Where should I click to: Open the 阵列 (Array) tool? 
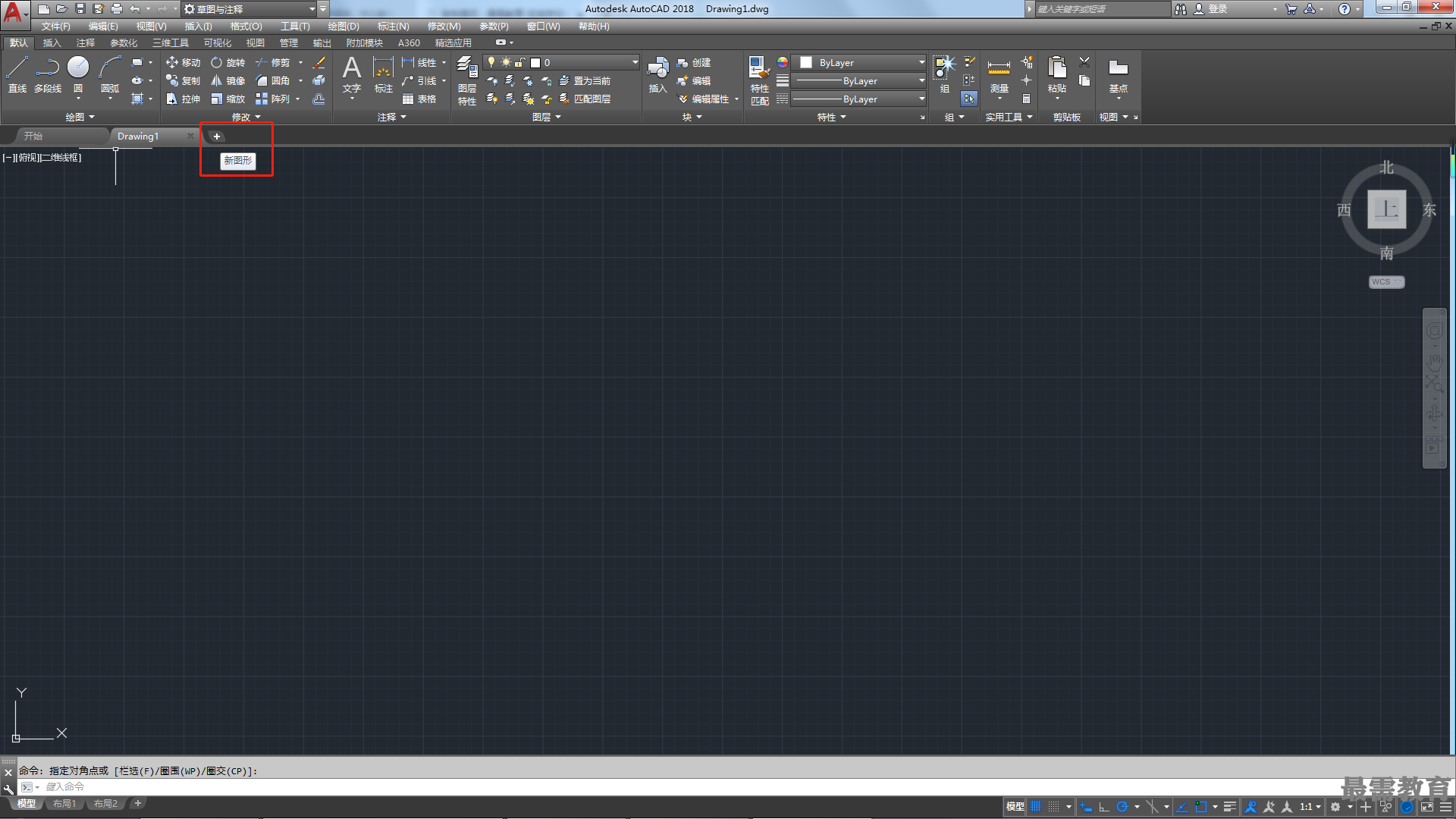273,99
